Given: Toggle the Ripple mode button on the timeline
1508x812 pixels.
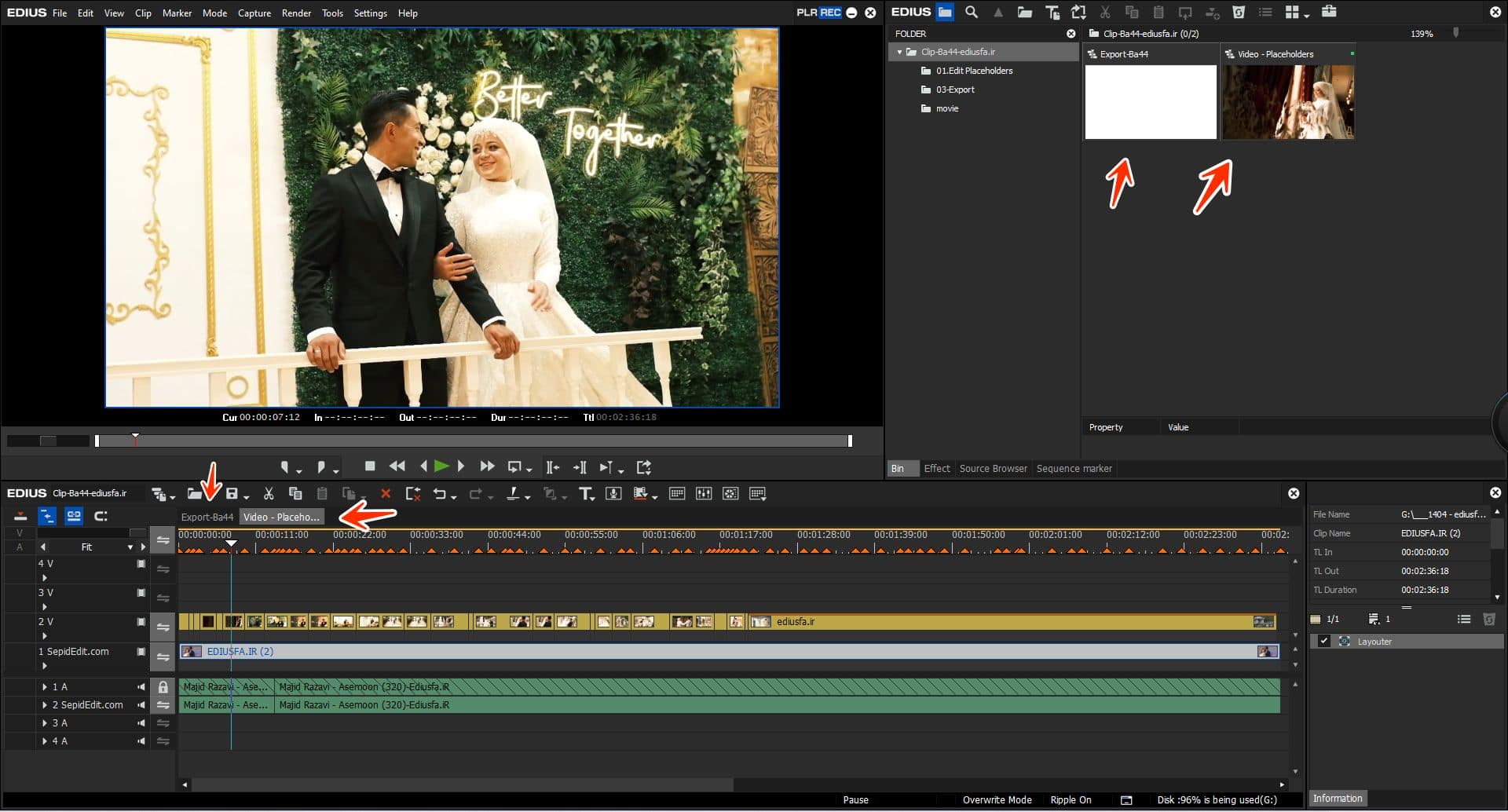Looking at the screenshot, I should pyautogui.click(x=47, y=516).
